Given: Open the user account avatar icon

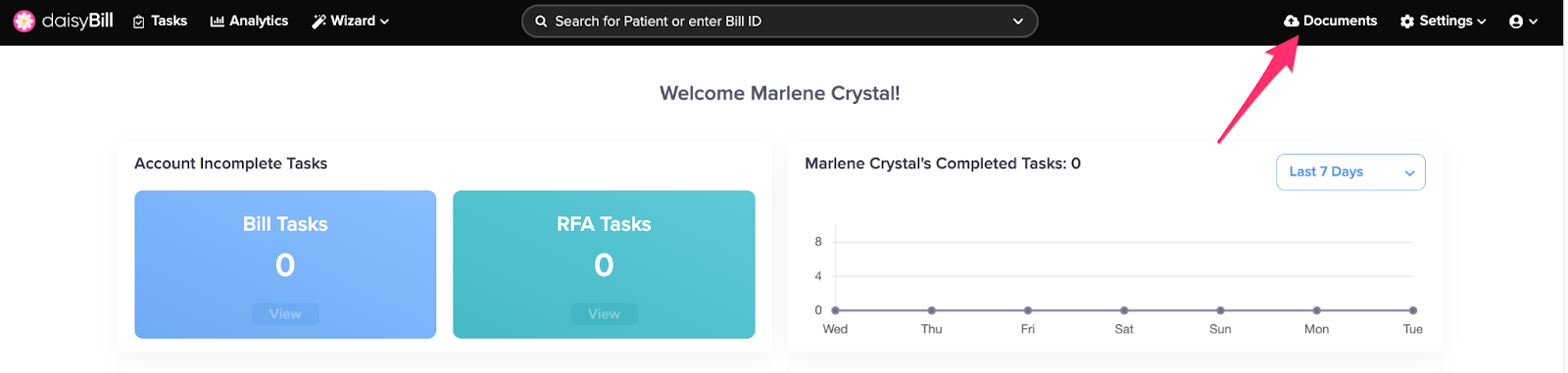Looking at the screenshot, I should [1516, 22].
